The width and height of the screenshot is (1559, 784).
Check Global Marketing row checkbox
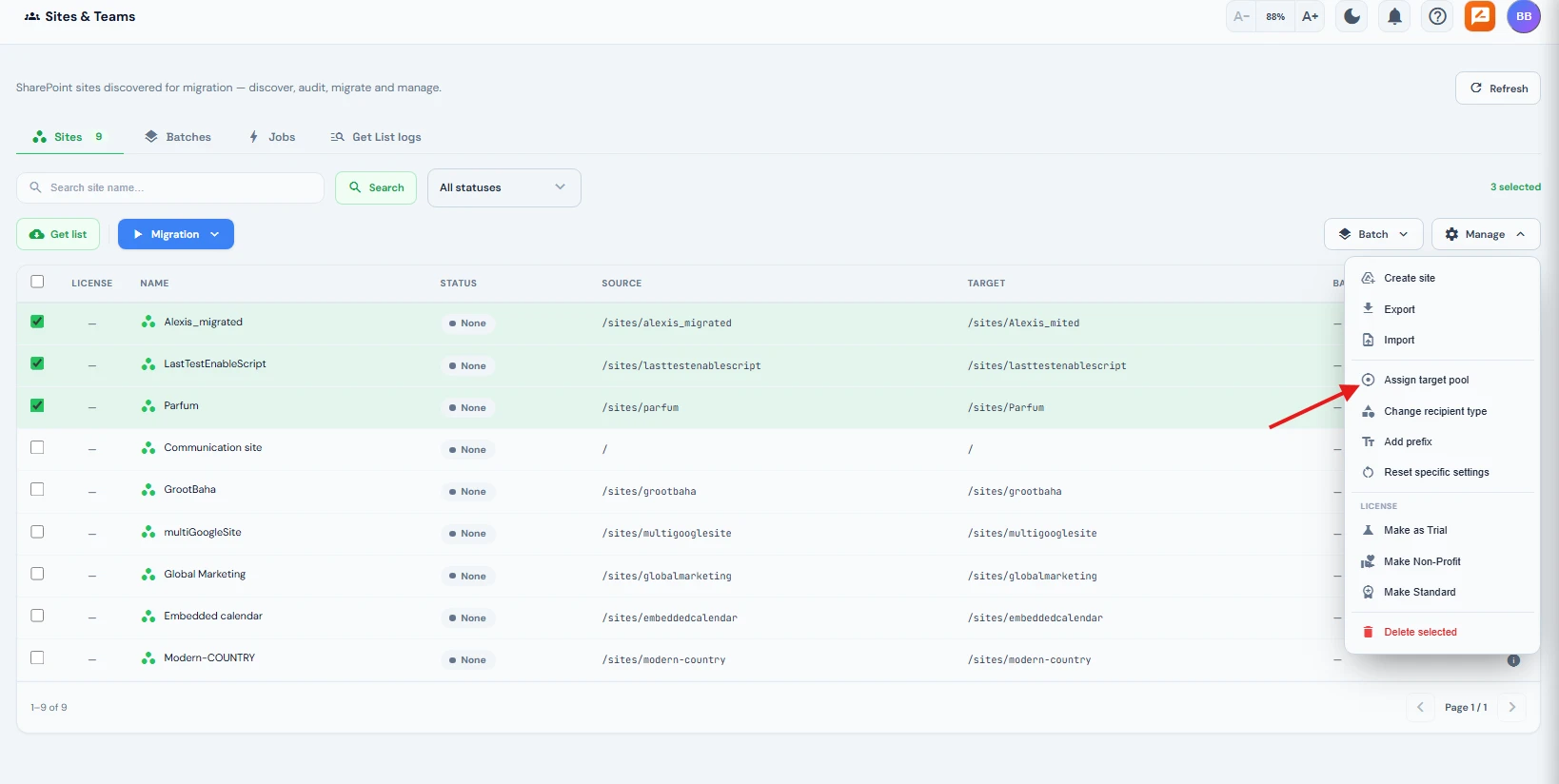[x=37, y=574]
